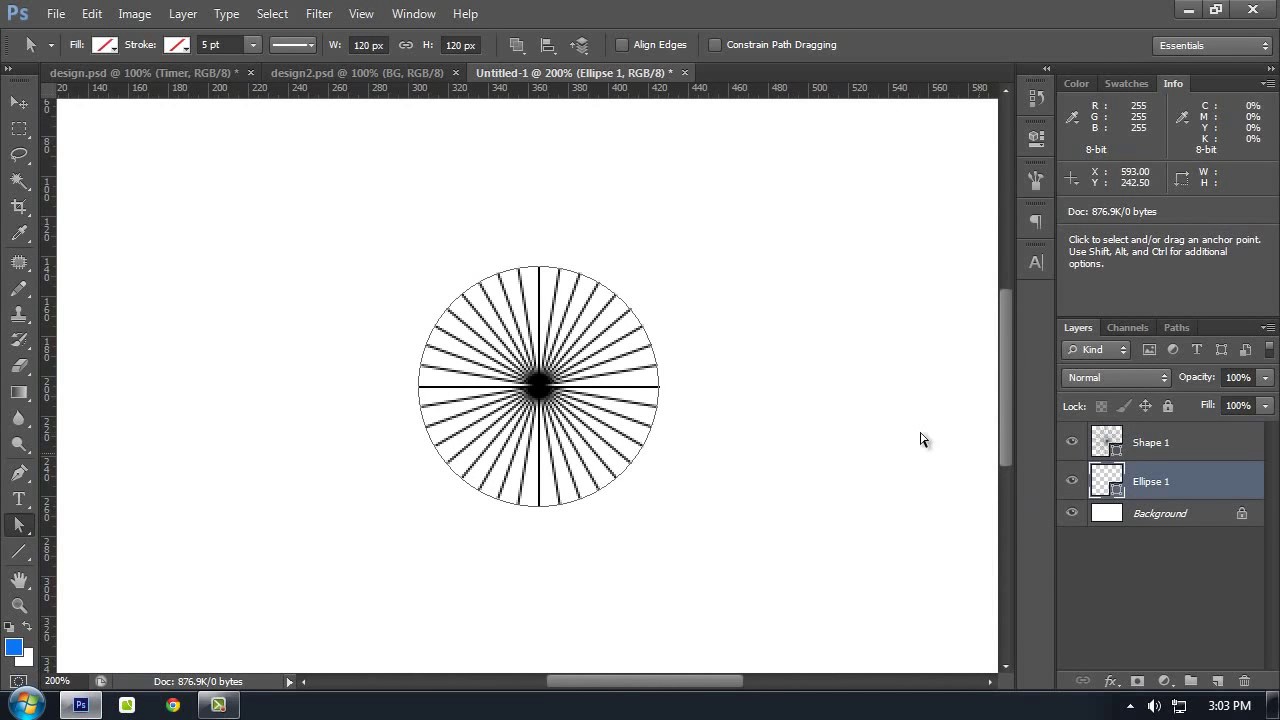Enable the Align Edges checkbox
The image size is (1280, 720).
pos(622,45)
